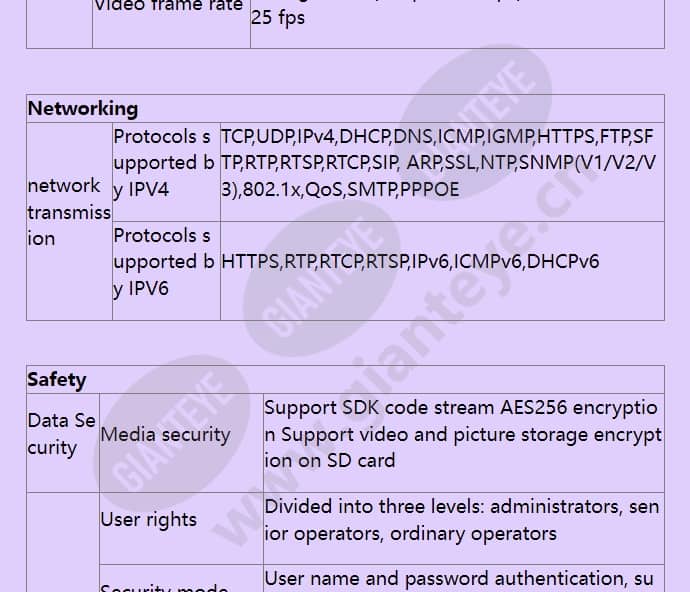The height and width of the screenshot is (592, 690).
Task: Click the GIANTEYE watermark logo over Media security
Action: coord(172,430)
